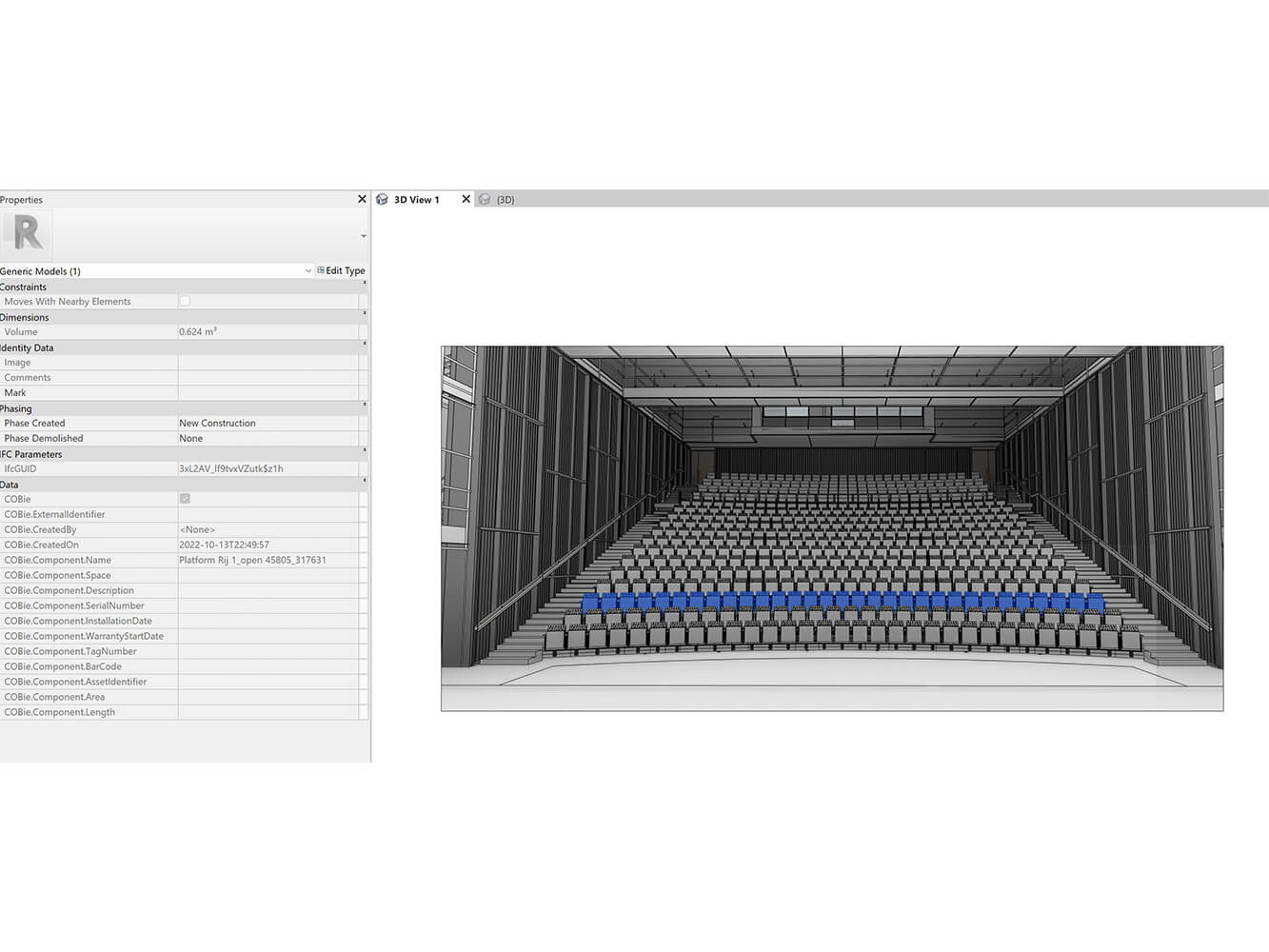The width and height of the screenshot is (1269, 952).
Task: Click the {3D} tab cube icon
Action: coord(485,200)
